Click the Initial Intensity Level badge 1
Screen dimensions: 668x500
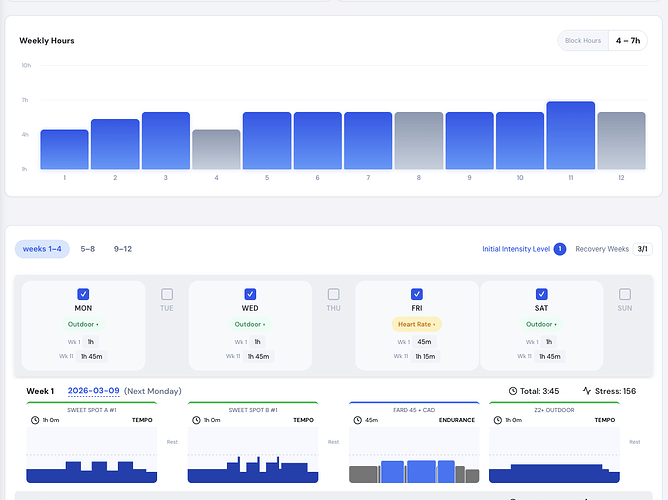[560, 249]
